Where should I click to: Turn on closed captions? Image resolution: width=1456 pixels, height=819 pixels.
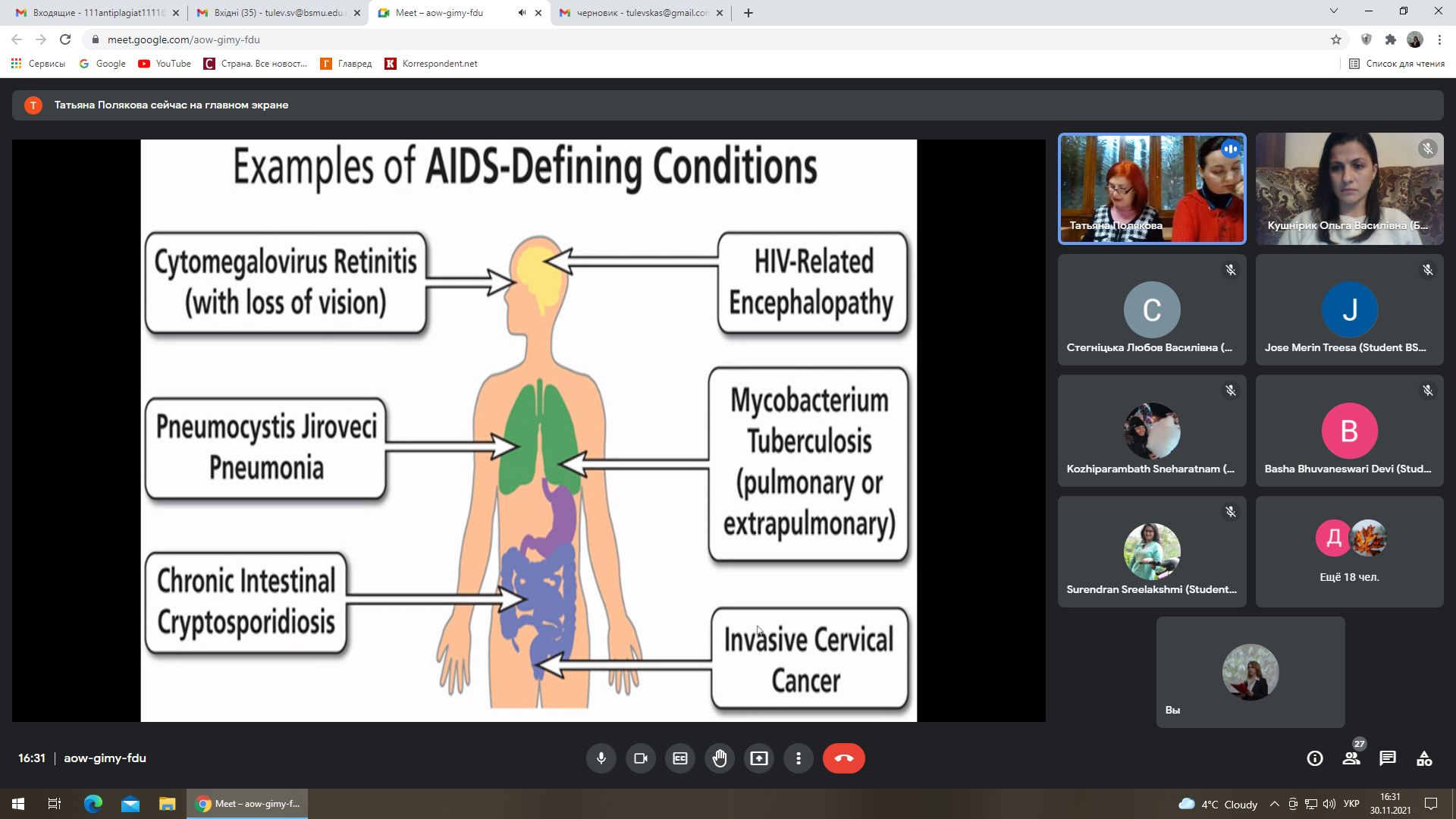tap(680, 758)
